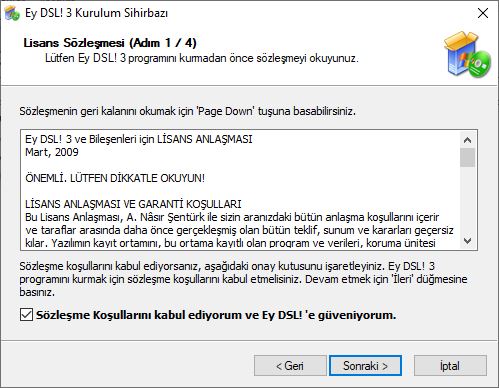This screenshot has height=388, width=499.
Task: Cancel setup with the İptal button
Action: (450, 366)
